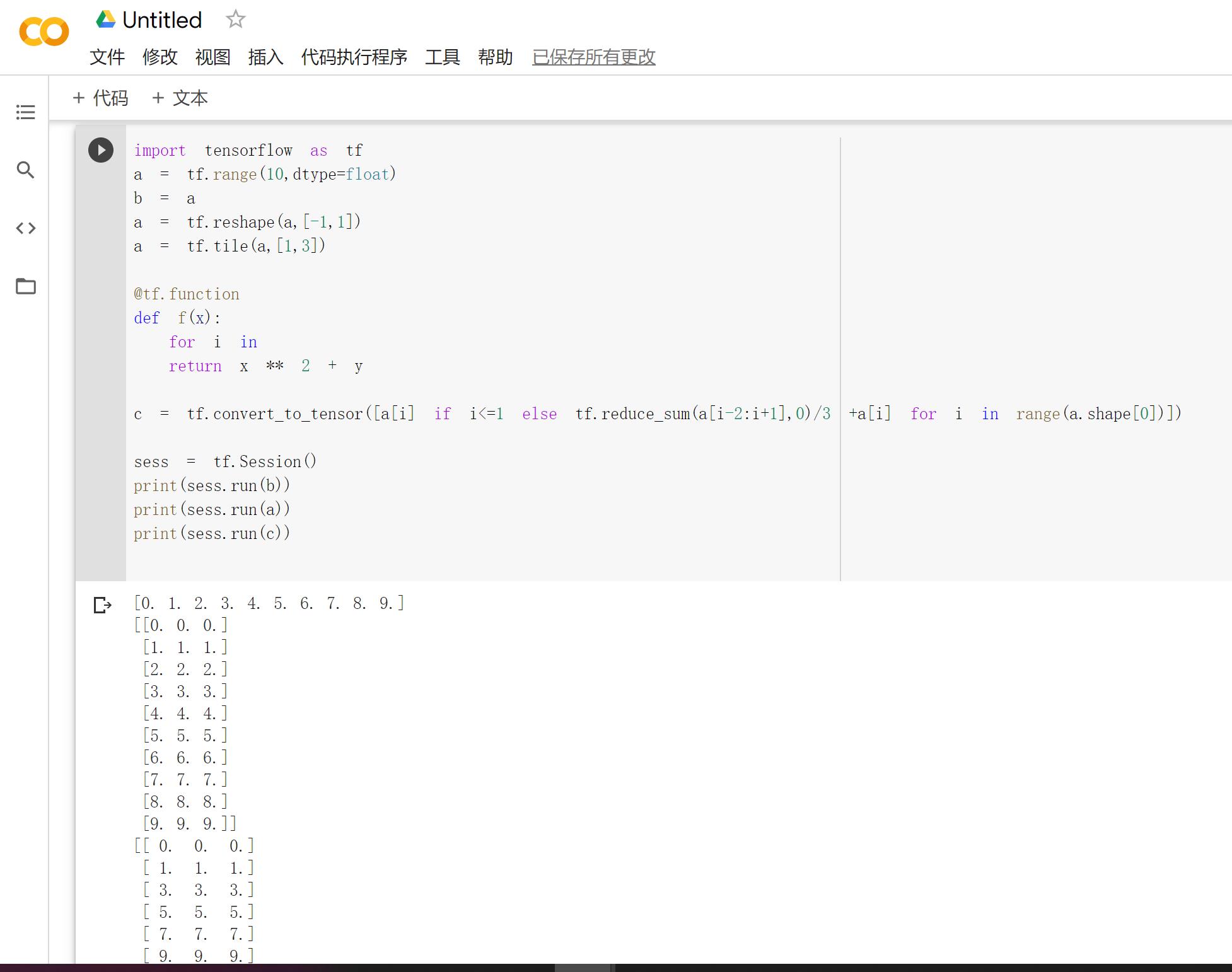Click the Untitled notebook name to rename
The height and width of the screenshot is (972, 1232).
(x=159, y=19)
